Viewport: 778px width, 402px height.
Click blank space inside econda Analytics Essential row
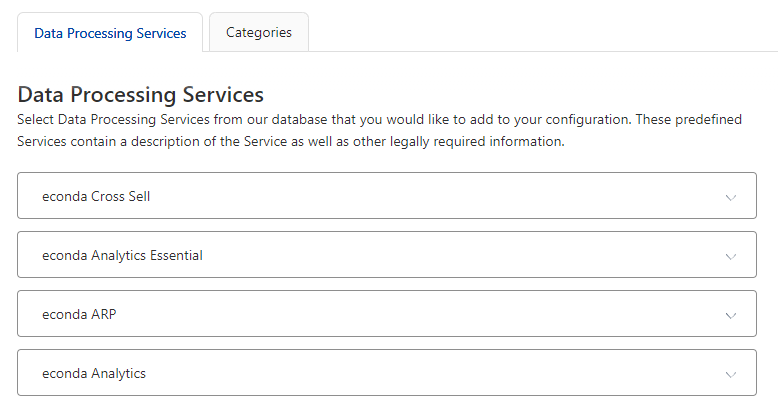[x=450, y=255]
